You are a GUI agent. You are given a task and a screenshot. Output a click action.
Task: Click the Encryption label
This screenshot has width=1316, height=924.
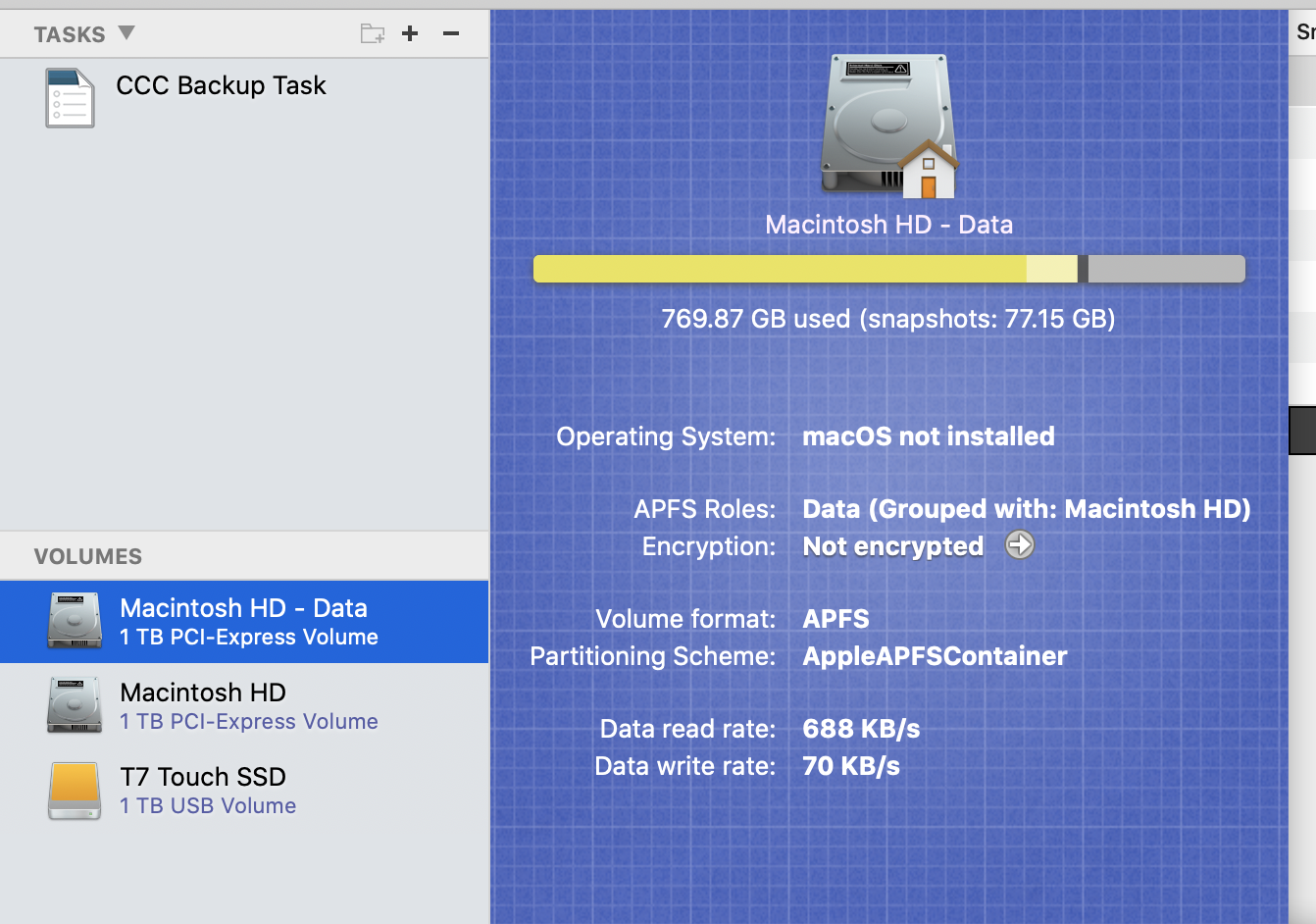click(x=708, y=546)
